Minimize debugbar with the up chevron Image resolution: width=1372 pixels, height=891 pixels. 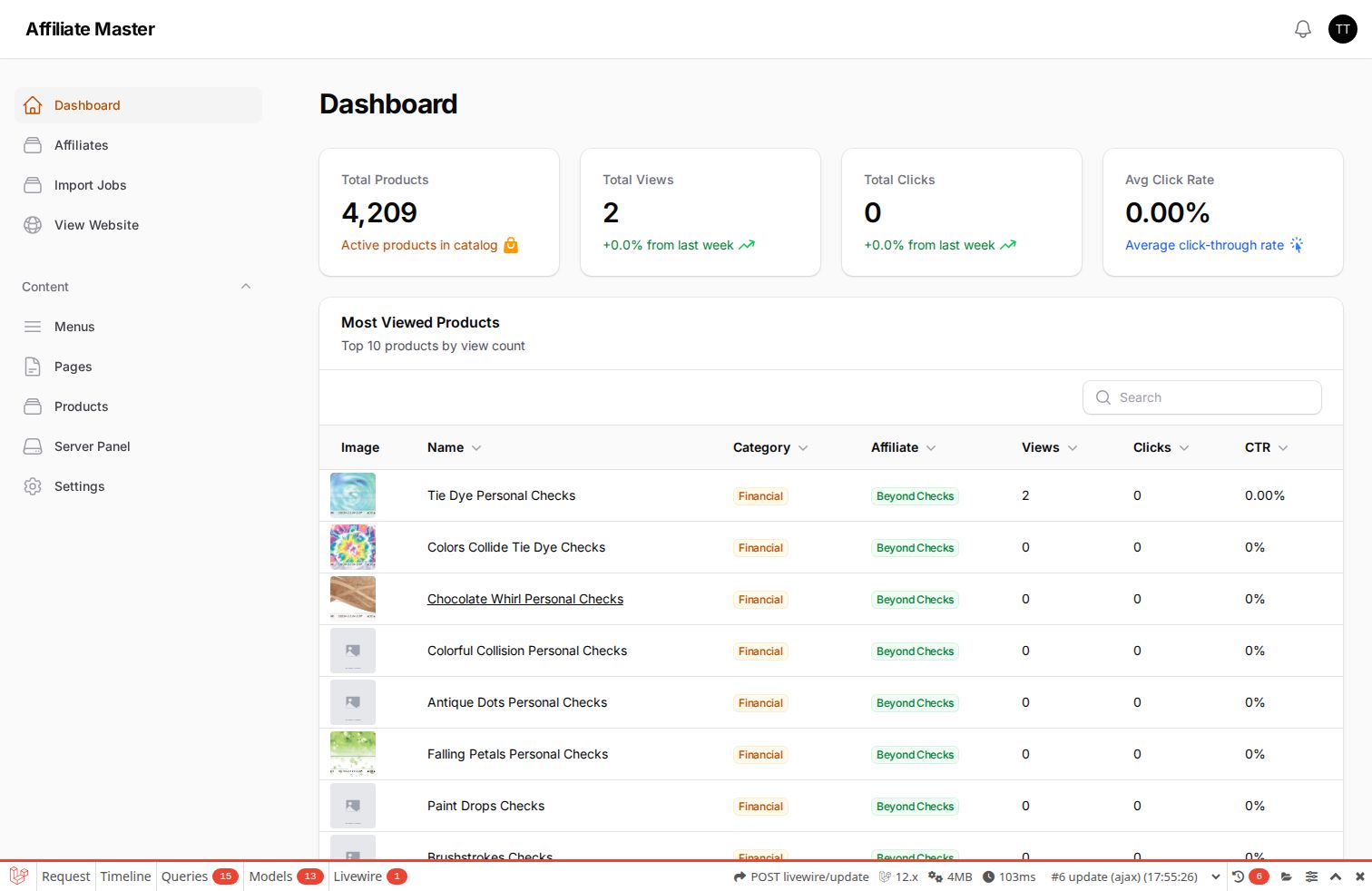point(1336,876)
